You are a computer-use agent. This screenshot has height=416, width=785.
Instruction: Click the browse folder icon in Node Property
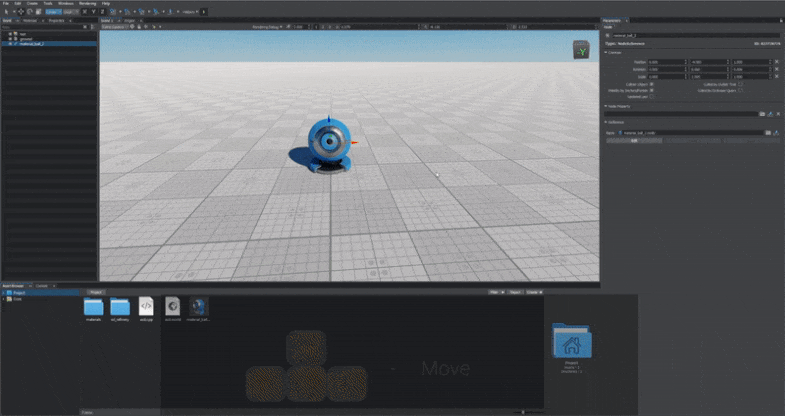coord(761,114)
